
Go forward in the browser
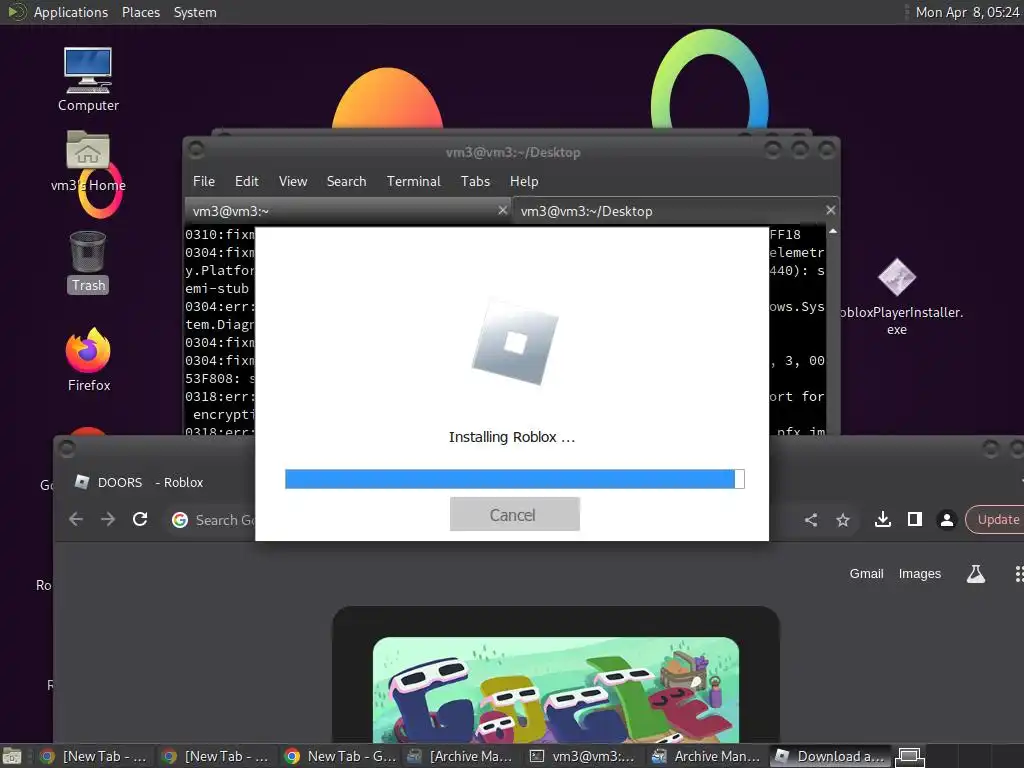coord(108,519)
